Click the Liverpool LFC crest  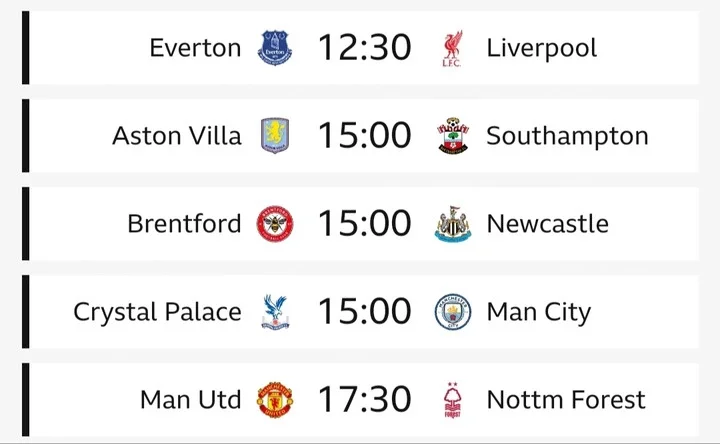pos(453,49)
